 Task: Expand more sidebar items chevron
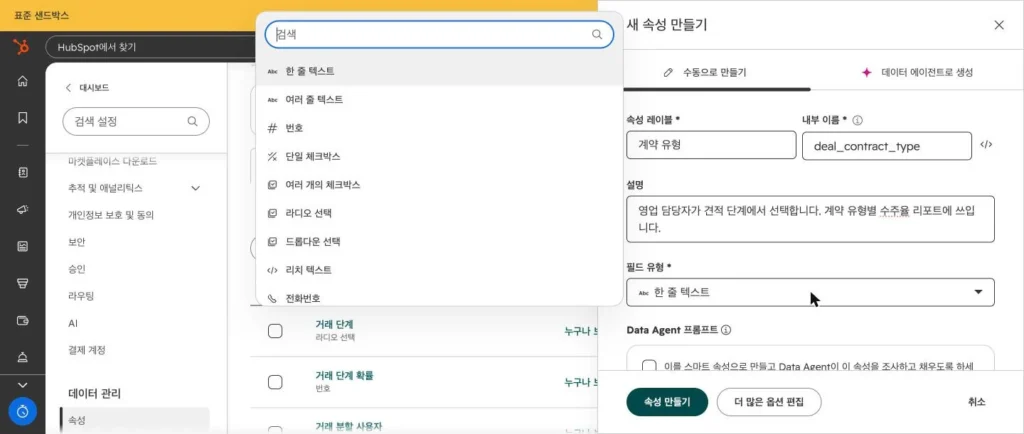click(22, 386)
